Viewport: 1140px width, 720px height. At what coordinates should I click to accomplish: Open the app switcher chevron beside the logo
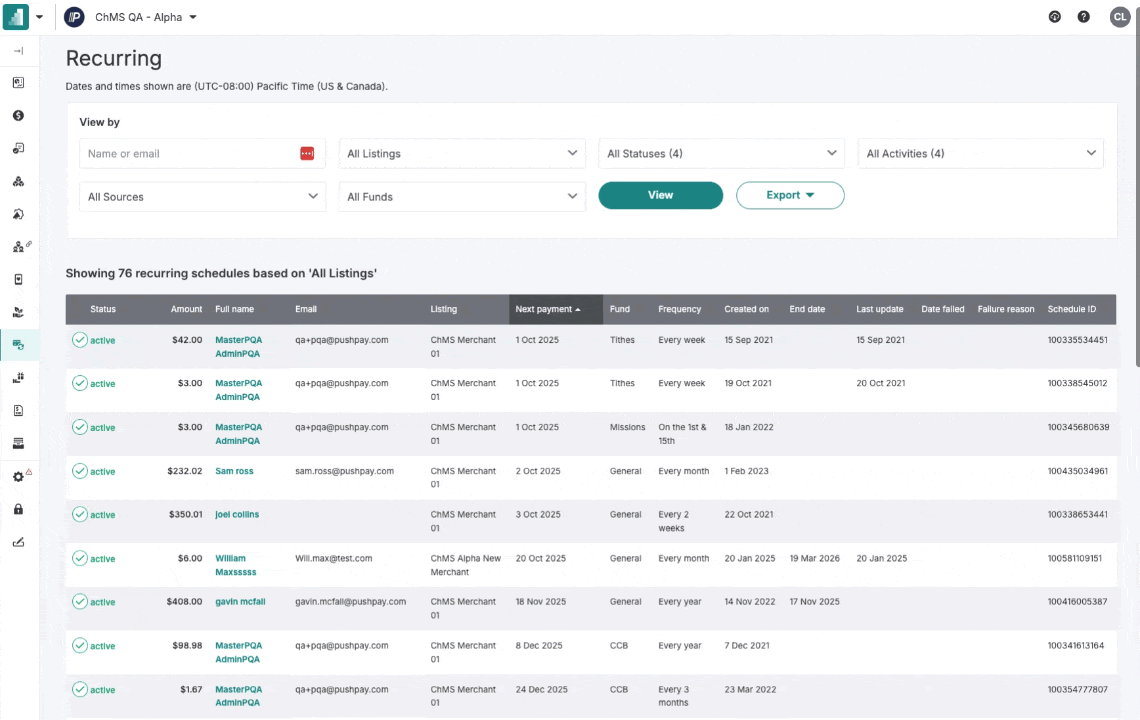[39, 16]
